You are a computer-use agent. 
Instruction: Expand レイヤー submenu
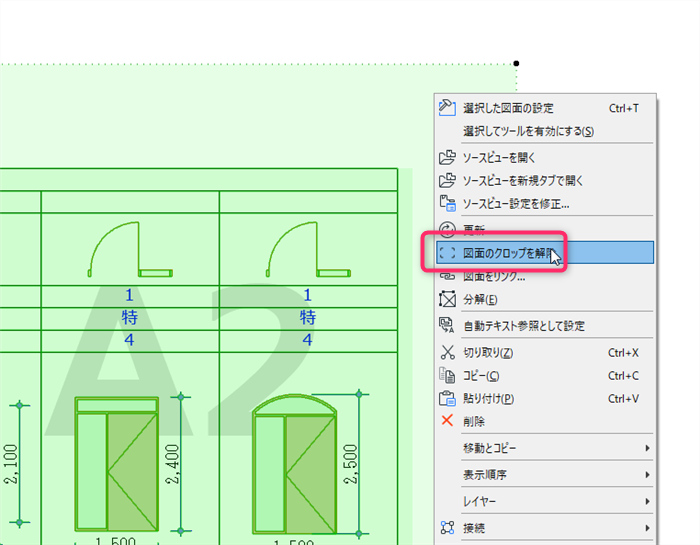[545, 502]
